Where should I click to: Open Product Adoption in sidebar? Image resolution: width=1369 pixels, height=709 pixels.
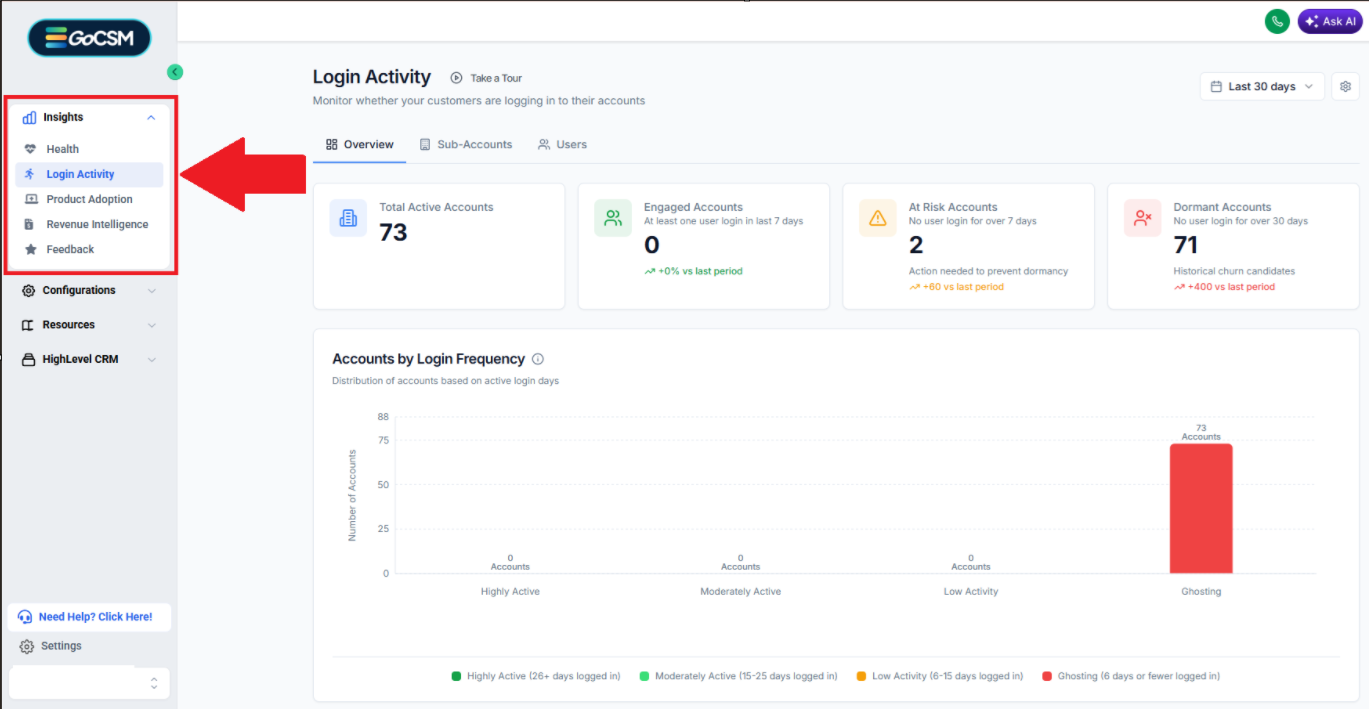point(89,199)
